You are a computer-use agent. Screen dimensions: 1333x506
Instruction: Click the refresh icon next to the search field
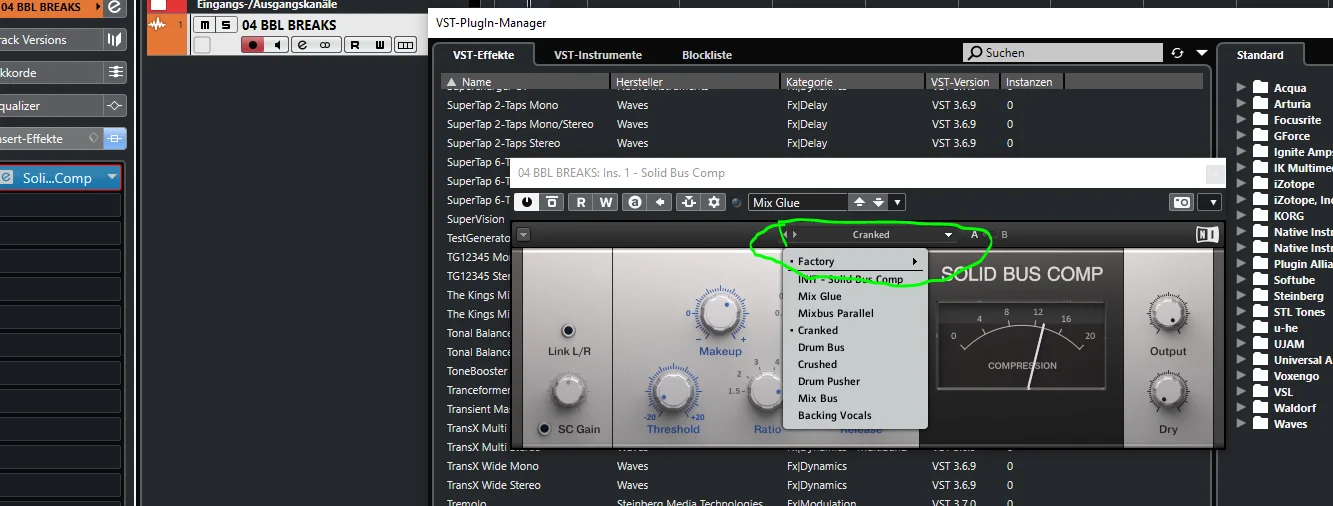tap(1178, 53)
